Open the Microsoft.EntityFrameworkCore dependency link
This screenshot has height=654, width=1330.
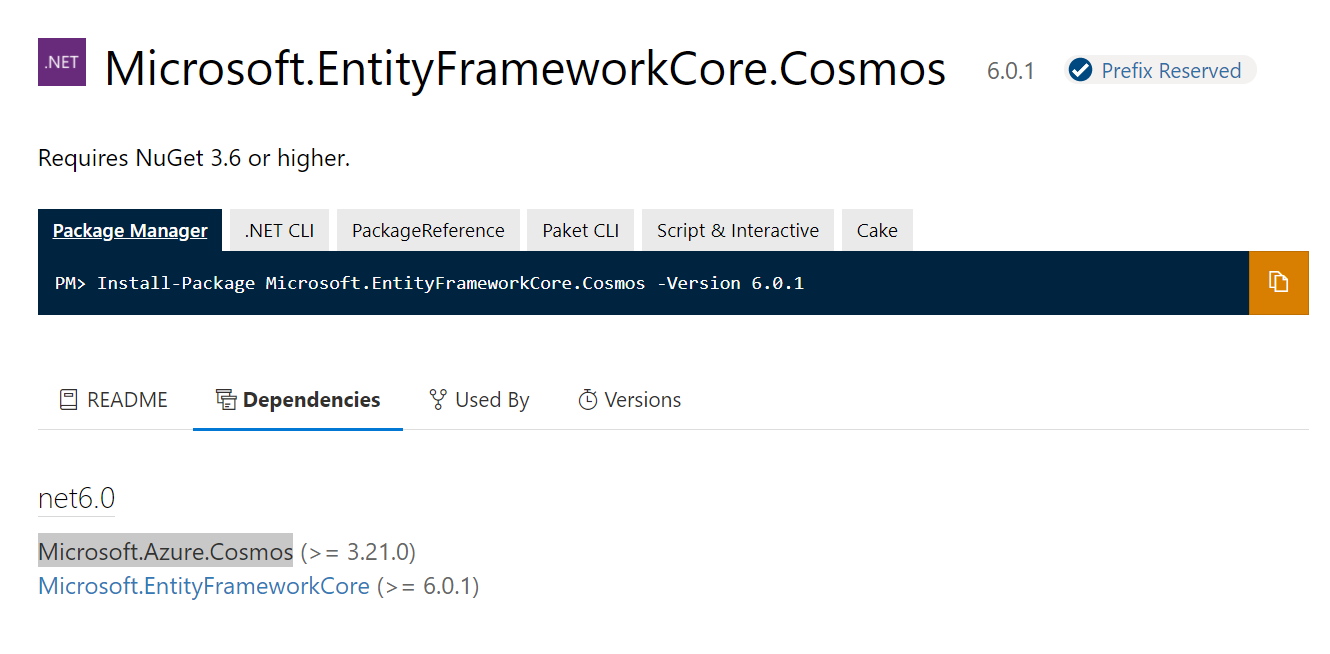pyautogui.click(x=203, y=585)
